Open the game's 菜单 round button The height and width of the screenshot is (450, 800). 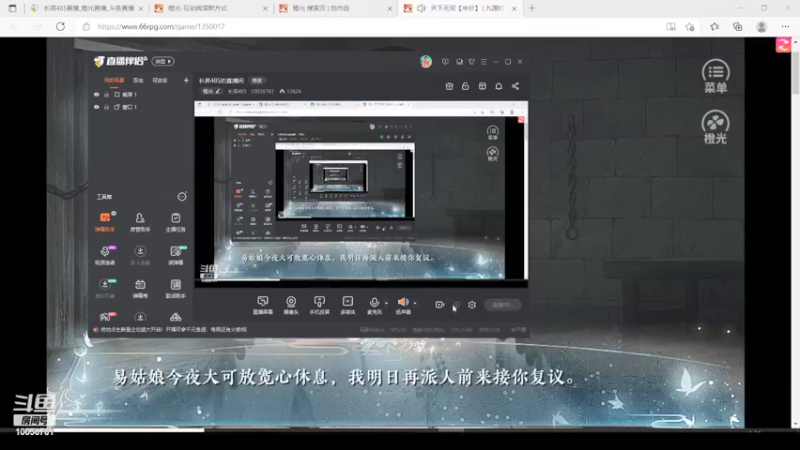(715, 77)
